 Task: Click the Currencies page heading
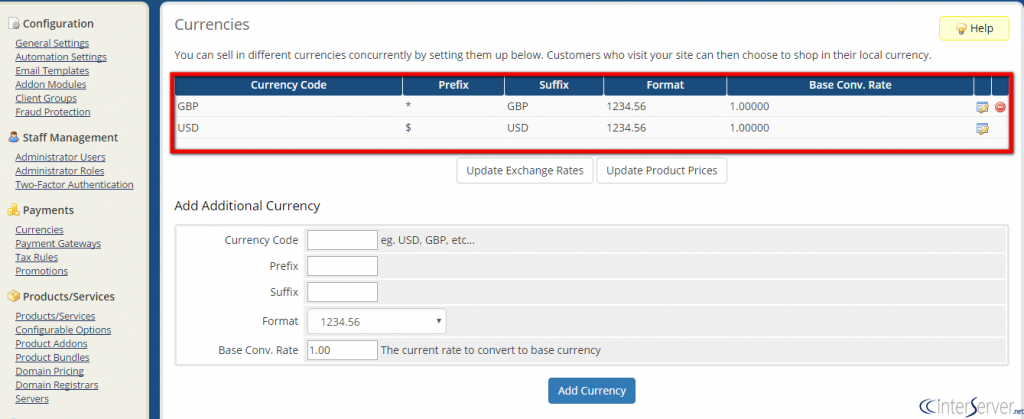pos(212,25)
